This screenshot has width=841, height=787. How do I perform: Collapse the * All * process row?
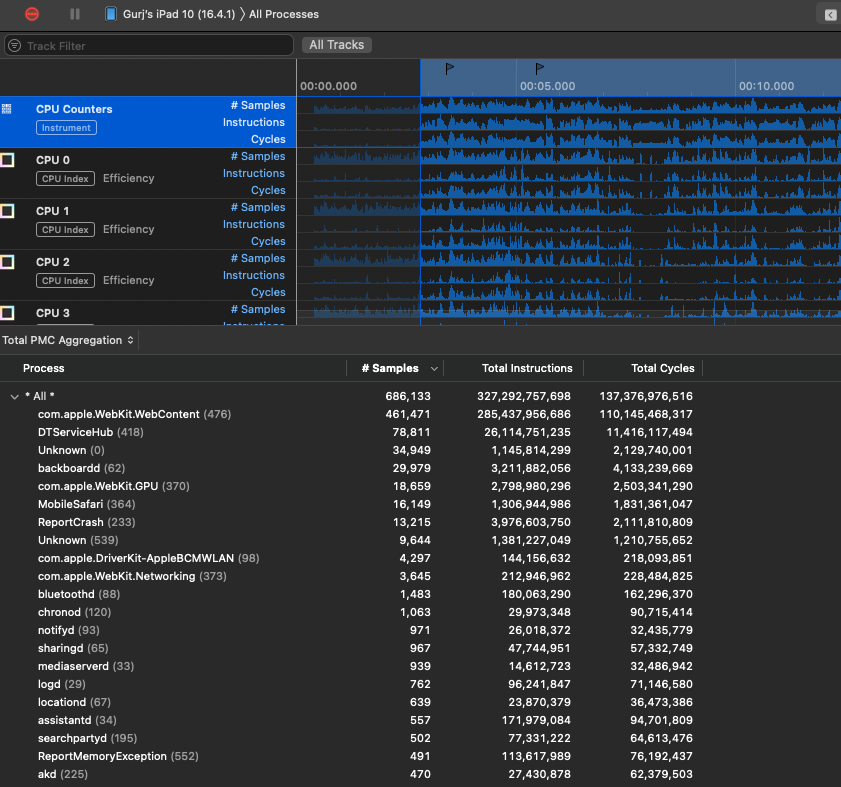tap(14, 396)
